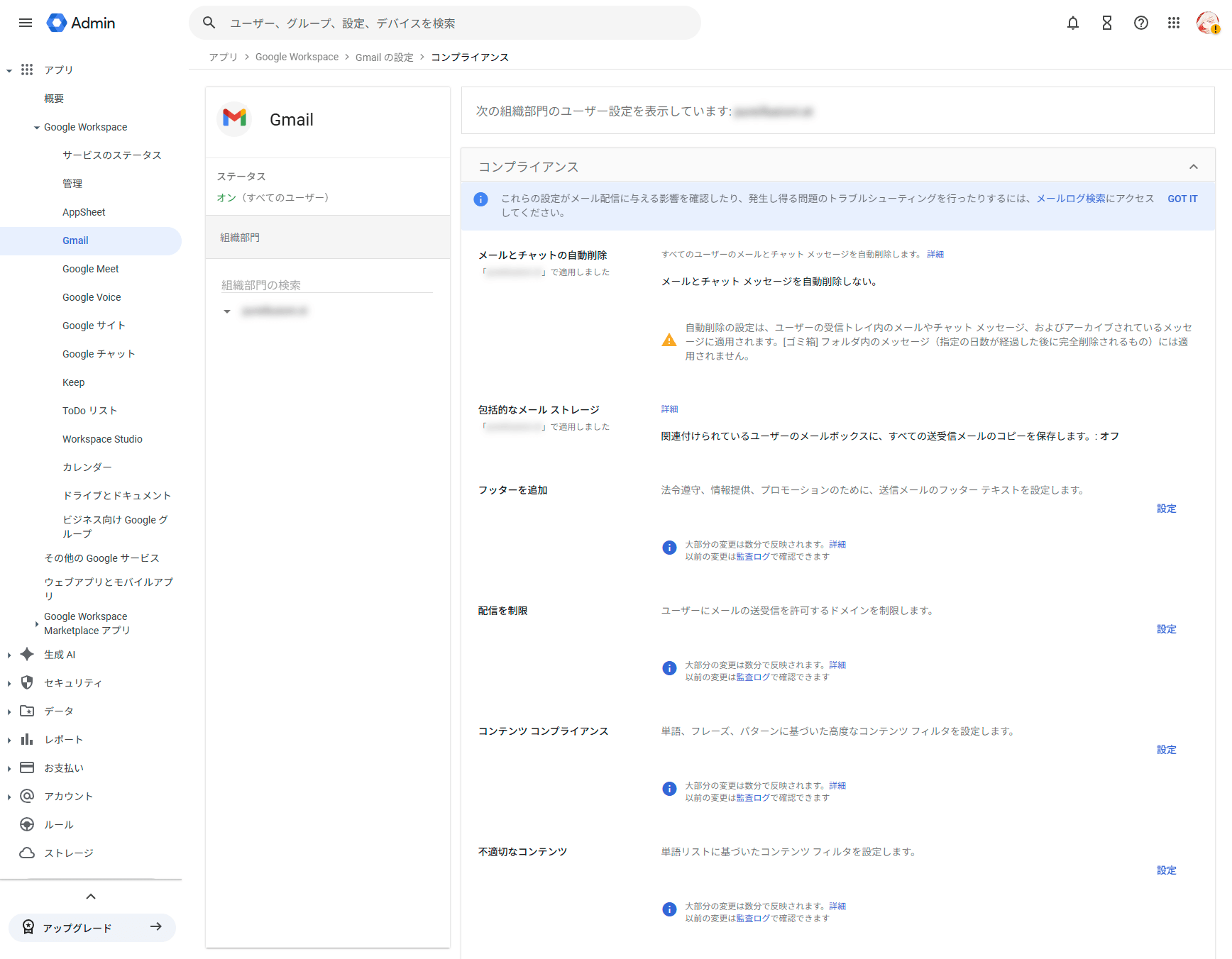This screenshot has width=1232, height=959.
Task: Open the main hamburger menu
Action: coord(26,23)
